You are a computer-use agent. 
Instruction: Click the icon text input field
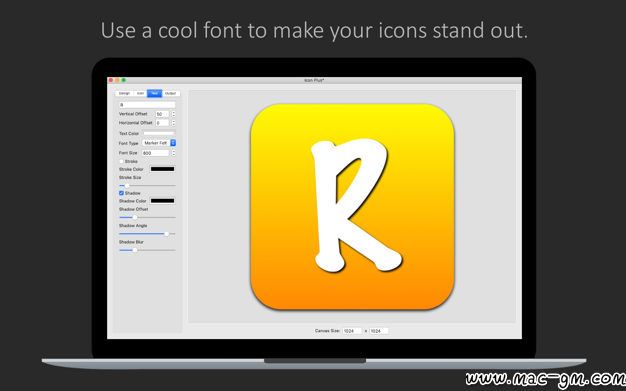coord(147,105)
